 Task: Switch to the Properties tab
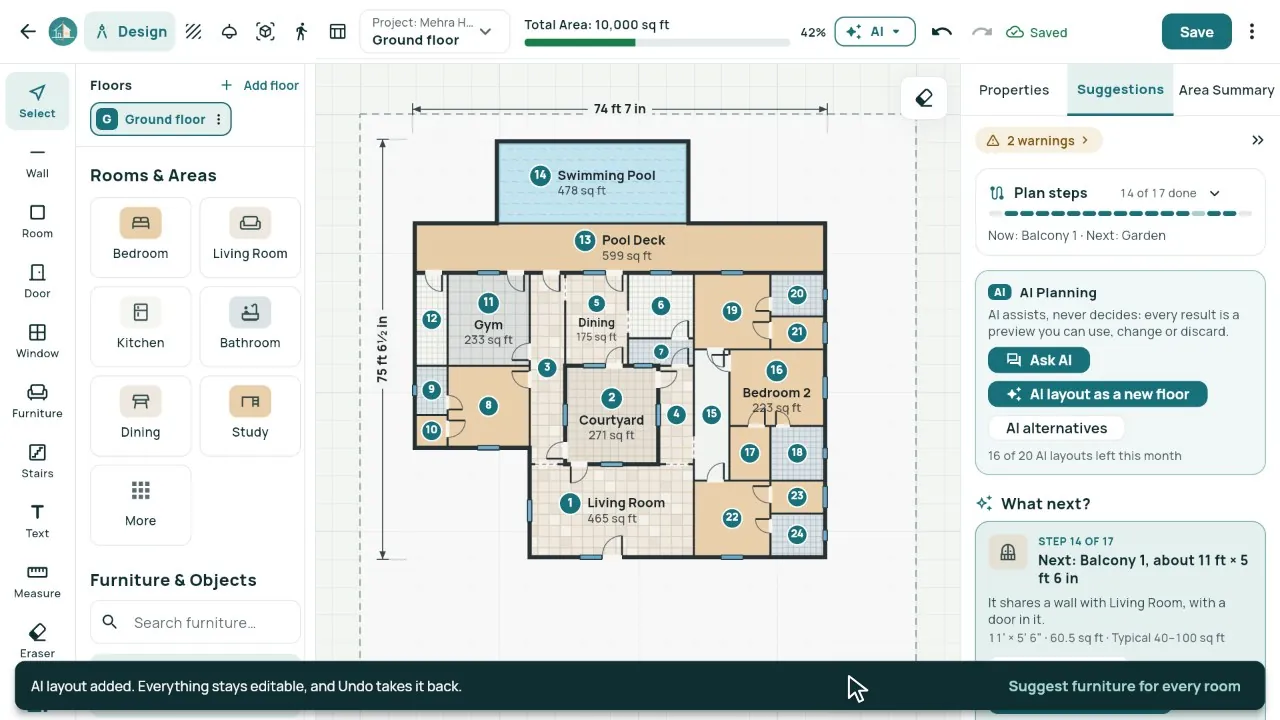(1014, 90)
